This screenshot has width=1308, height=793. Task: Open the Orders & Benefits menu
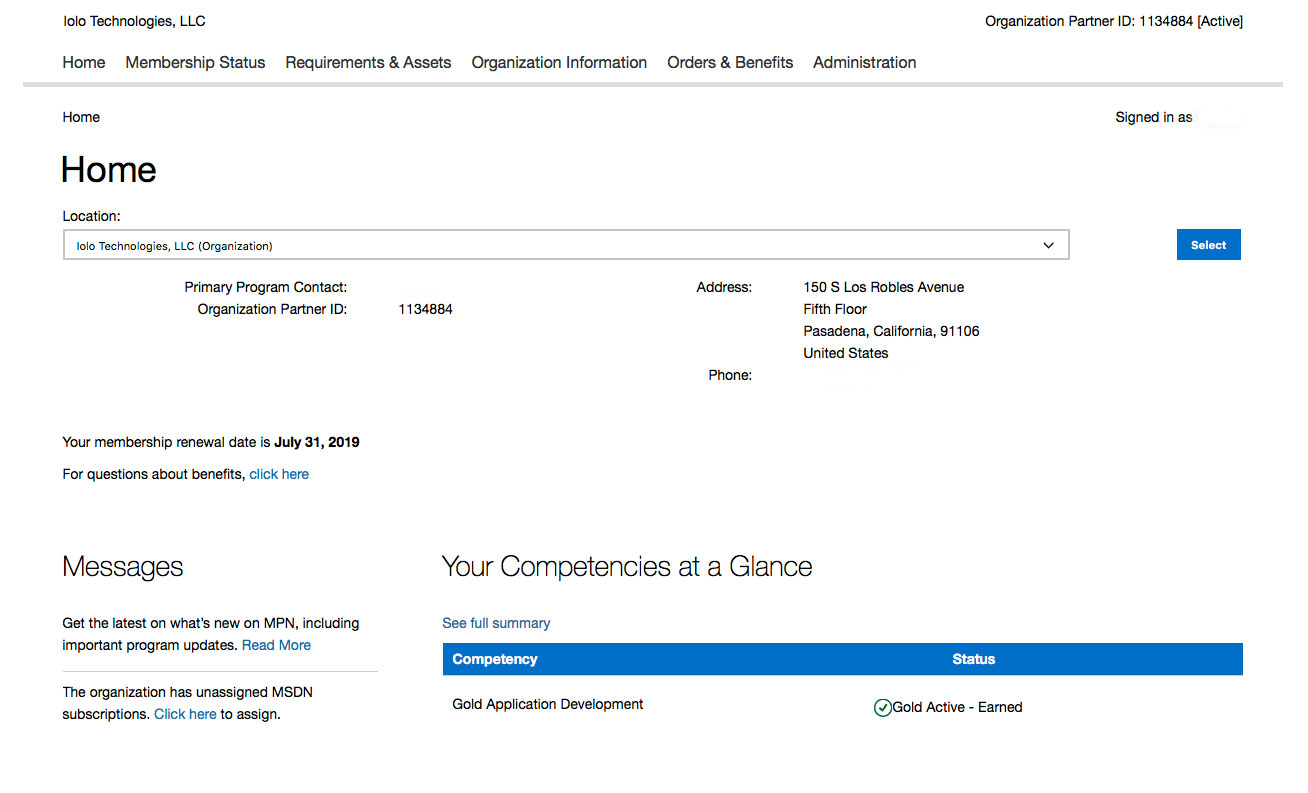click(730, 62)
